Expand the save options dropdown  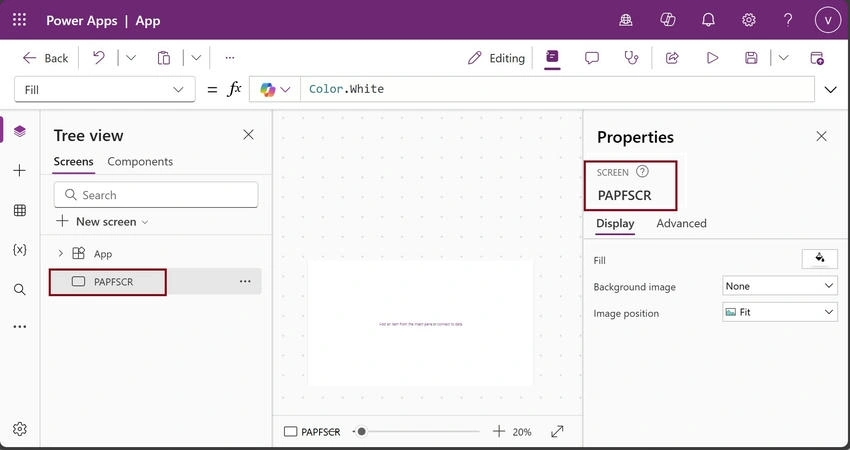click(x=783, y=58)
